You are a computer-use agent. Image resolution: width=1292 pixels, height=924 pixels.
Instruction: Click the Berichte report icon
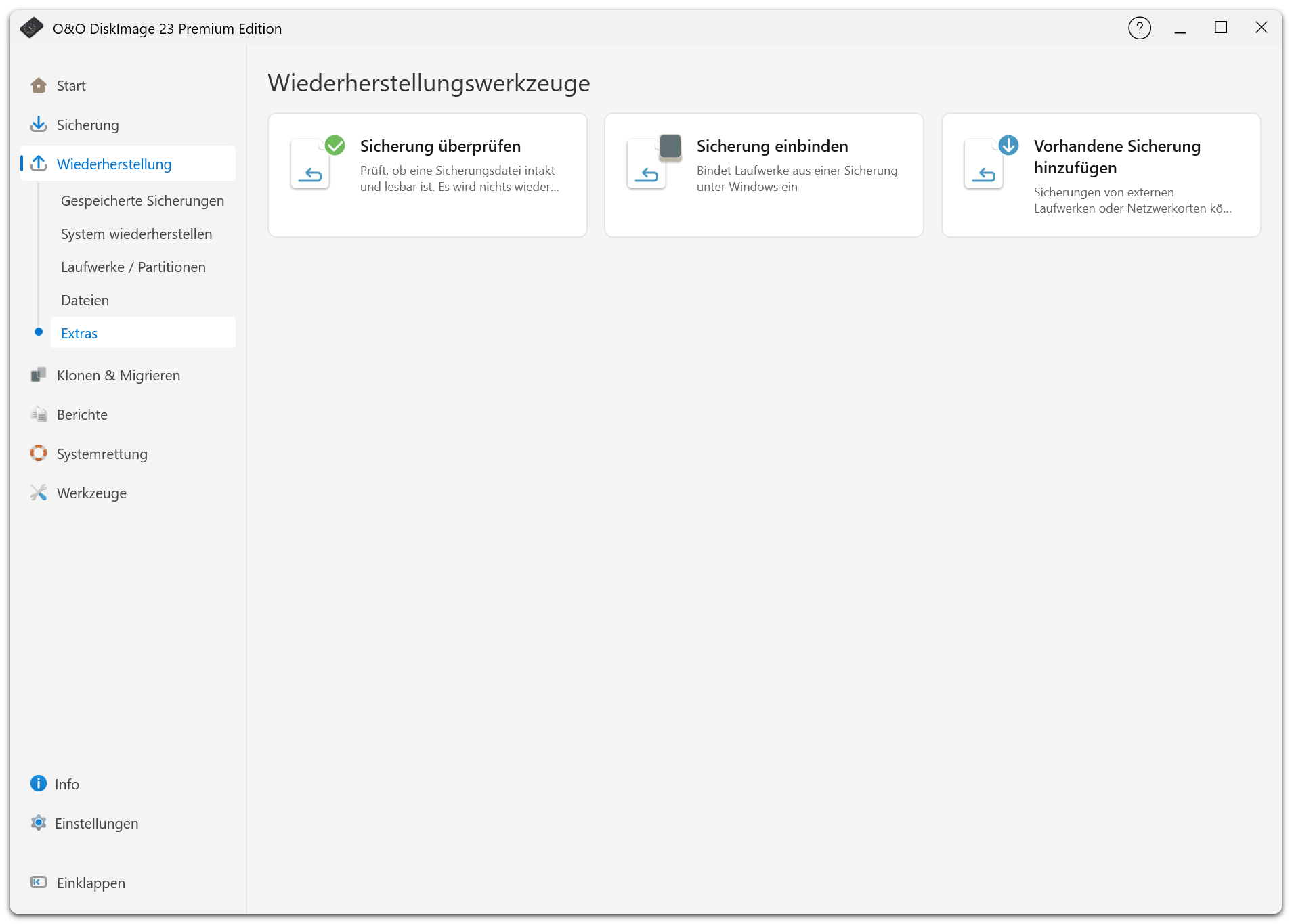click(39, 414)
